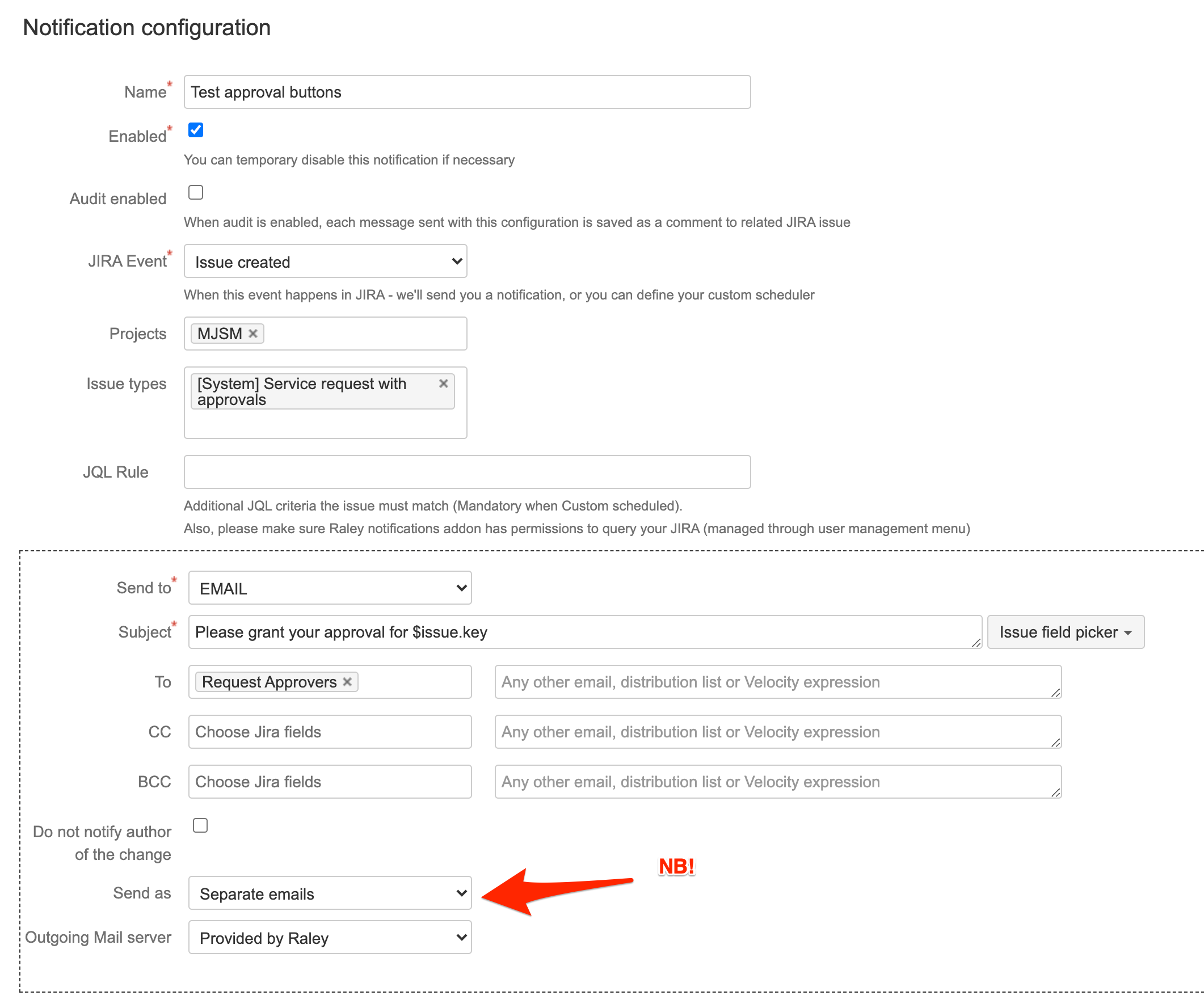Remove the MJSM project tag

(x=253, y=334)
